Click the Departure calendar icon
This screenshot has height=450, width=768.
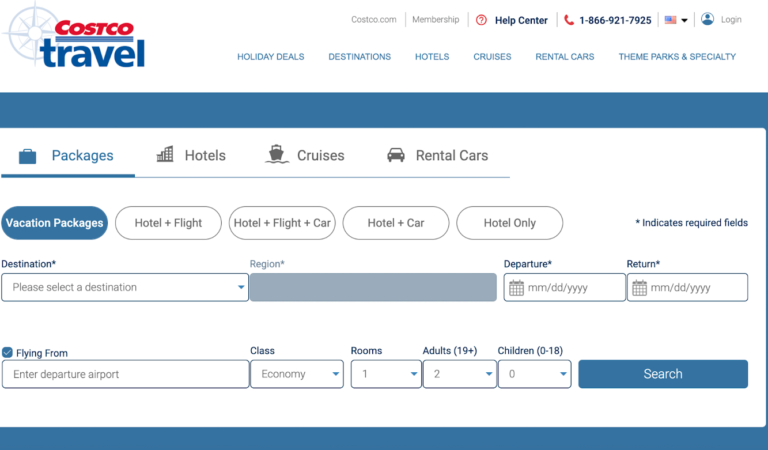point(516,288)
